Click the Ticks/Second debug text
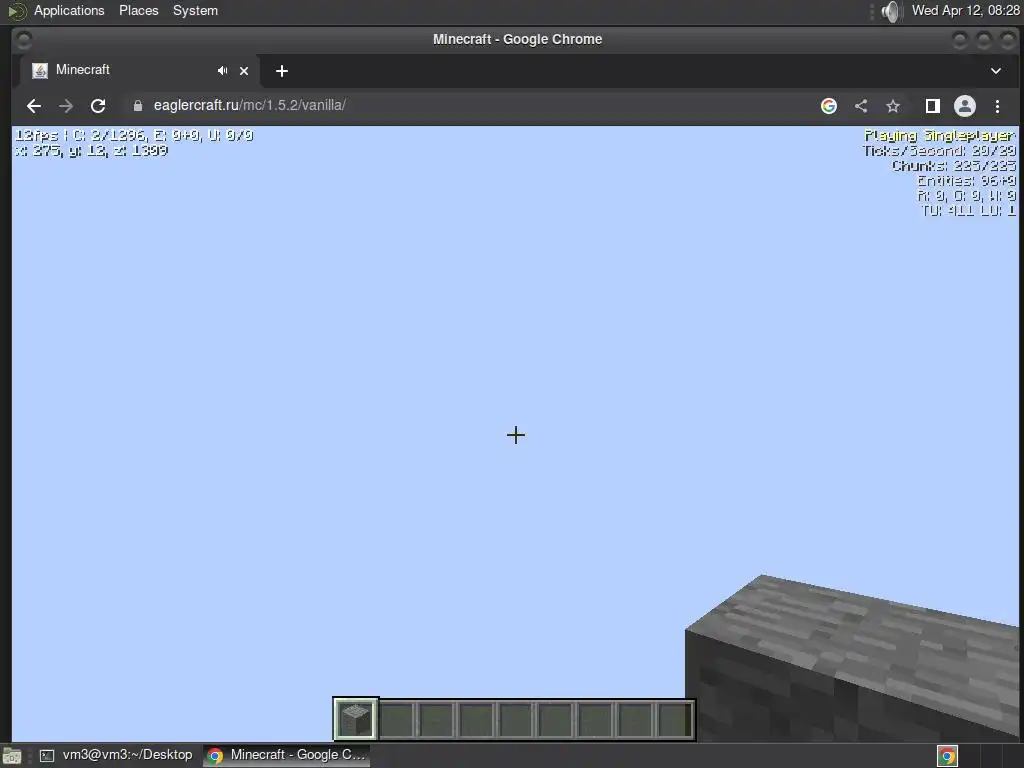 click(x=939, y=150)
